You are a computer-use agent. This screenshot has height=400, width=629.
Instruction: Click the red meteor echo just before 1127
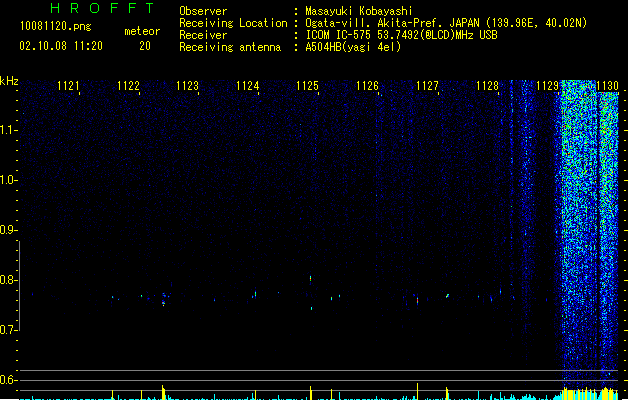(x=418, y=301)
